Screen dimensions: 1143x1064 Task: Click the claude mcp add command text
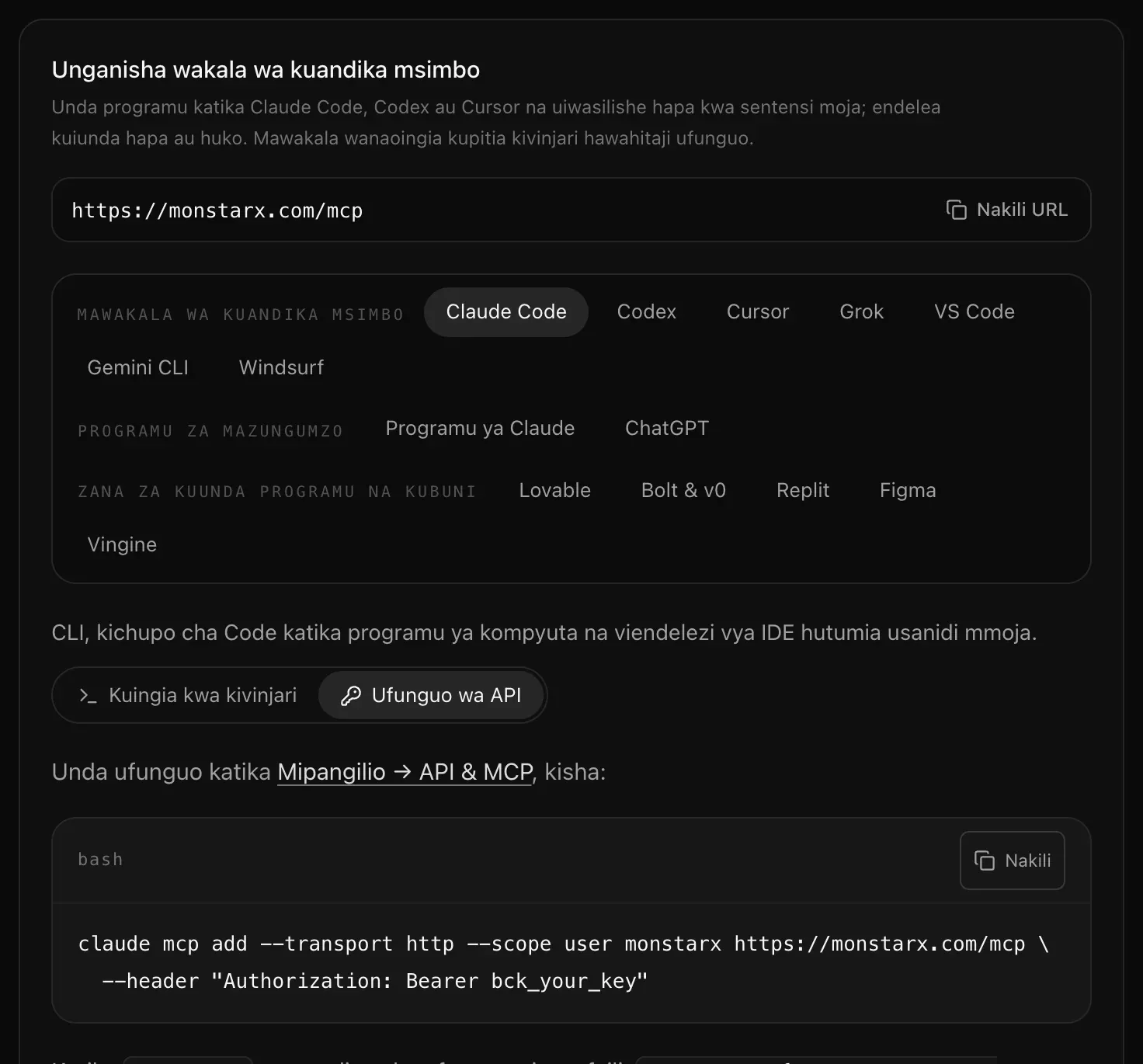[x=564, y=944]
